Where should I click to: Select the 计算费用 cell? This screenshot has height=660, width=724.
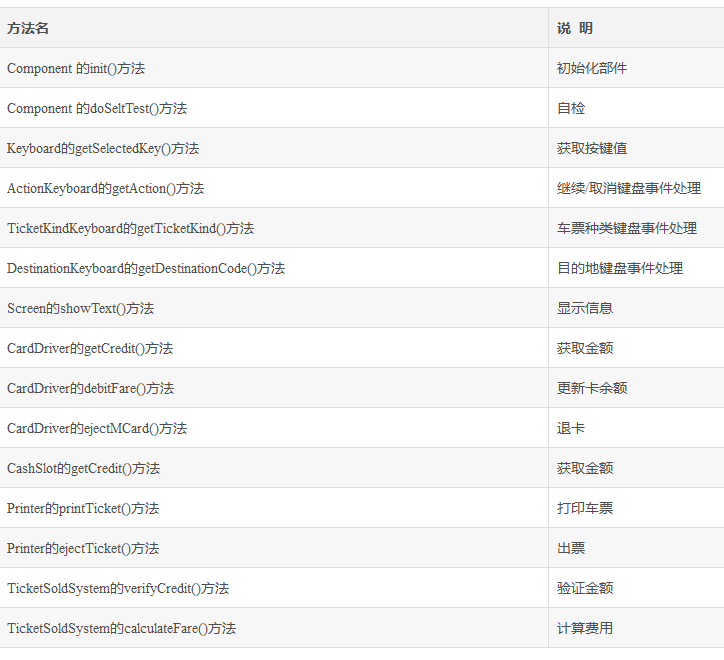click(x=636, y=628)
